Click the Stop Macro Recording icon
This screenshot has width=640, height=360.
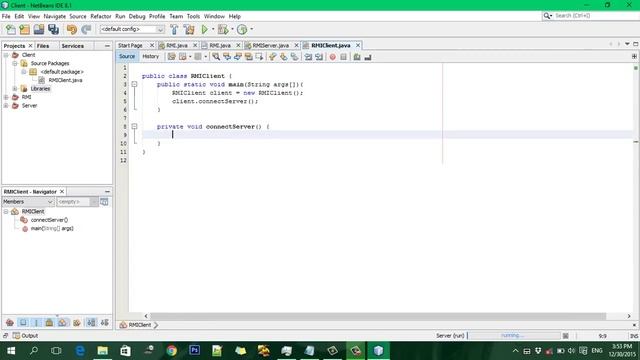pyautogui.click(x=343, y=57)
